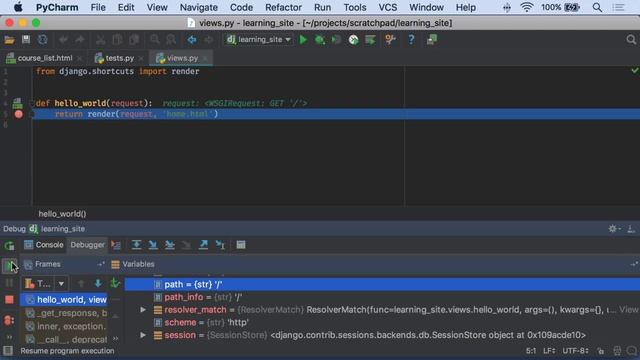Select the scheme variable row
Screen dimensions: 640x360
coord(382,322)
